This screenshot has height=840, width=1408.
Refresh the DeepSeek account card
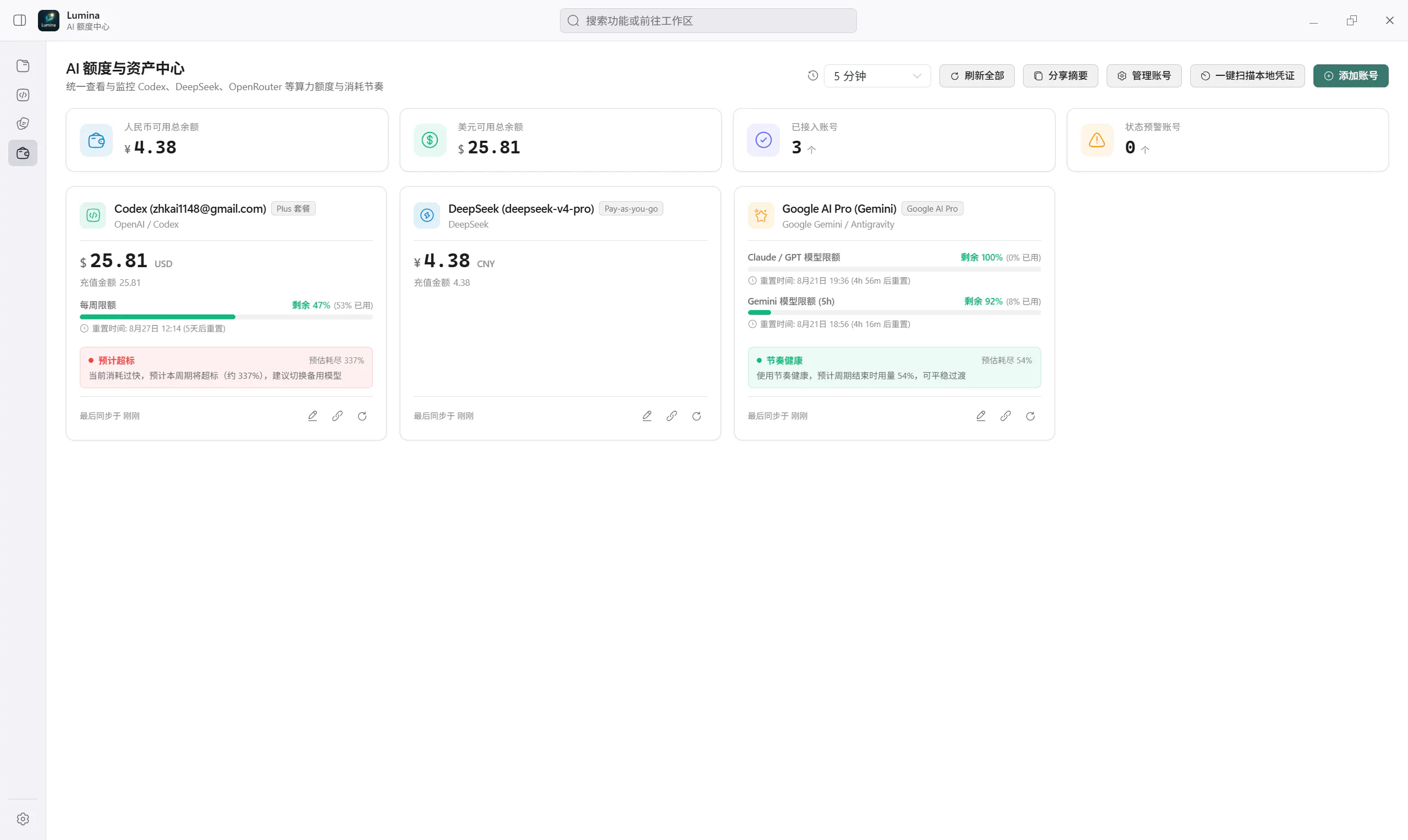697,416
